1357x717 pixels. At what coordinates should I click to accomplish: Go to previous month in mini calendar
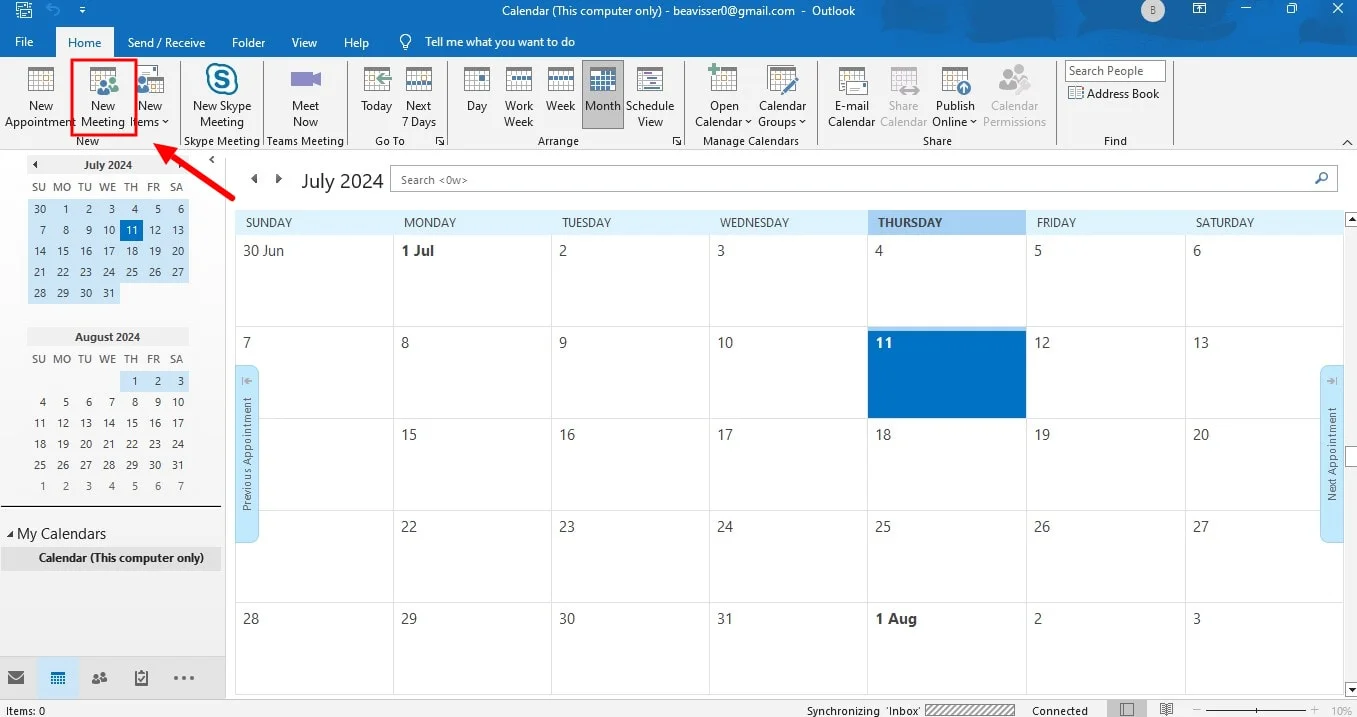[35, 165]
